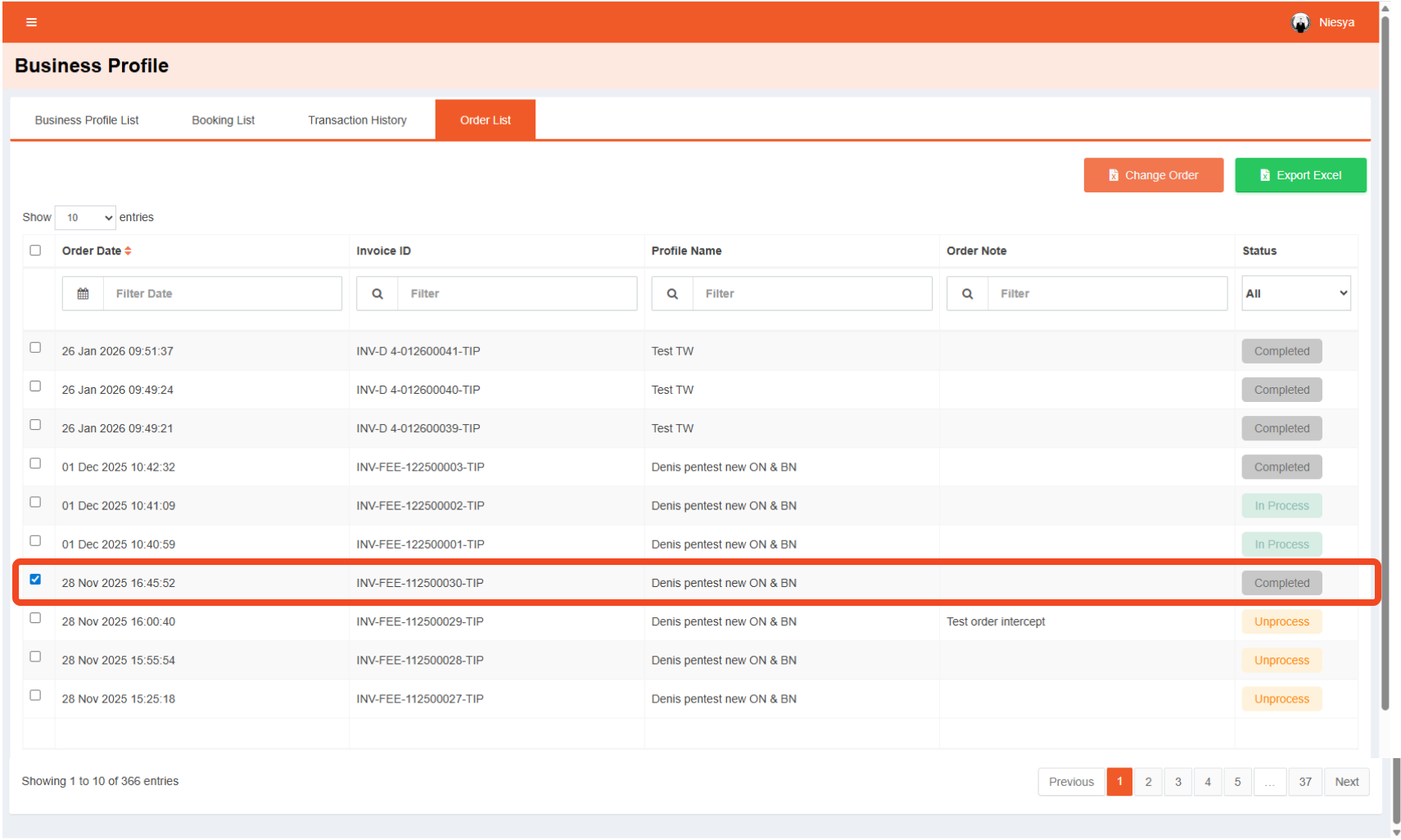Open the Booking List tab
Viewport: 1401px width, 840px height.
(223, 120)
